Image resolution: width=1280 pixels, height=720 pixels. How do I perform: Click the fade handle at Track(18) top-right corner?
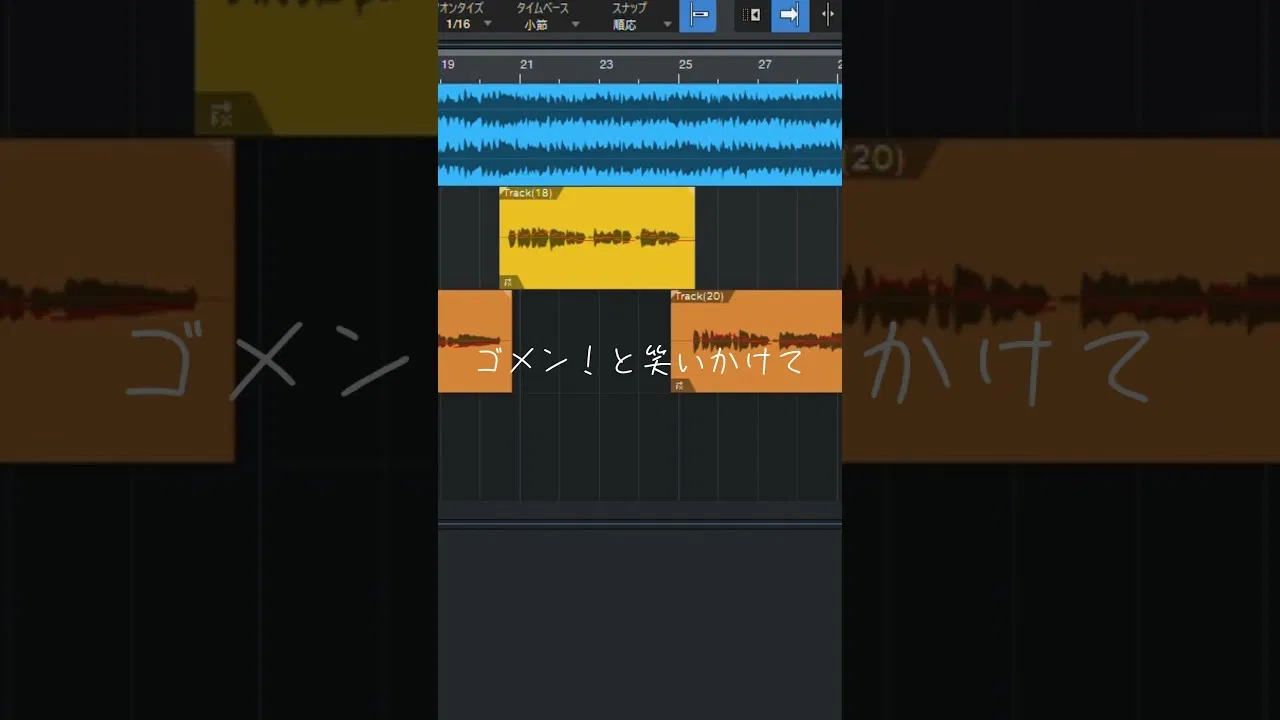click(x=690, y=191)
